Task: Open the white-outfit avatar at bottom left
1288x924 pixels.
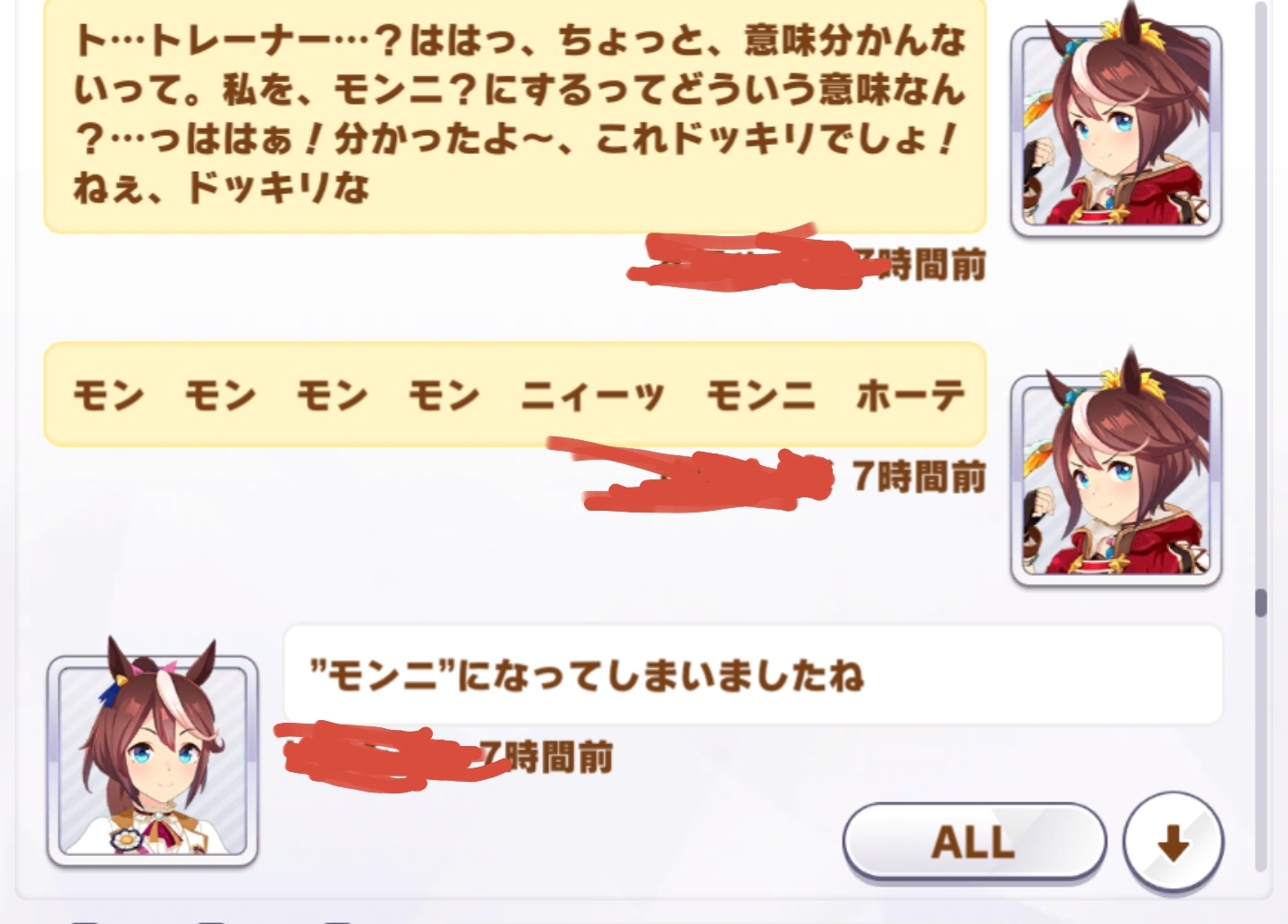Action: pyautogui.click(x=153, y=761)
